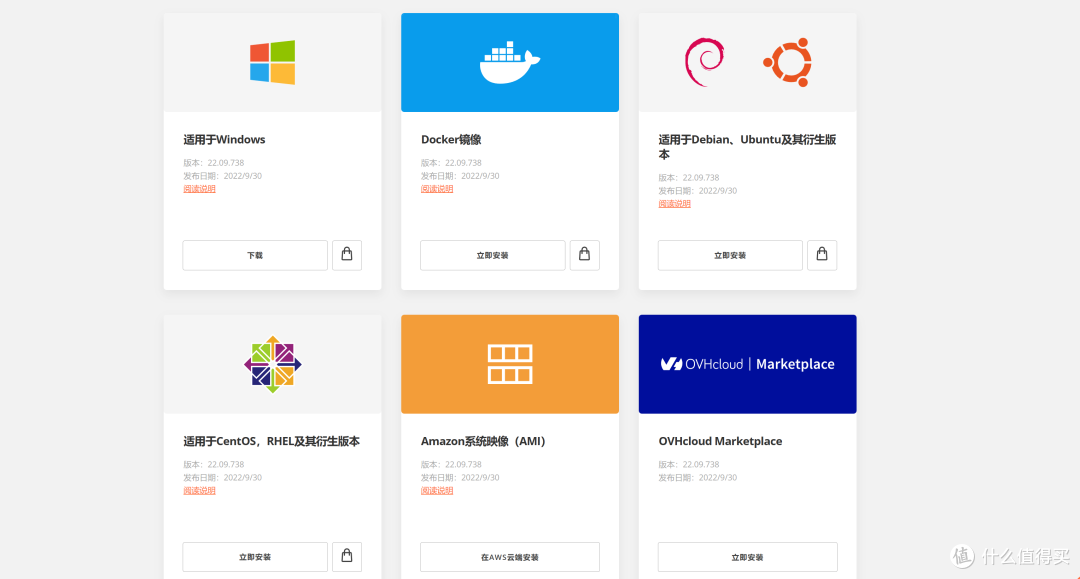This screenshot has height=579, width=1080.
Task: Open 阅读说明 link on Docker镜像 card
Action: [437, 189]
